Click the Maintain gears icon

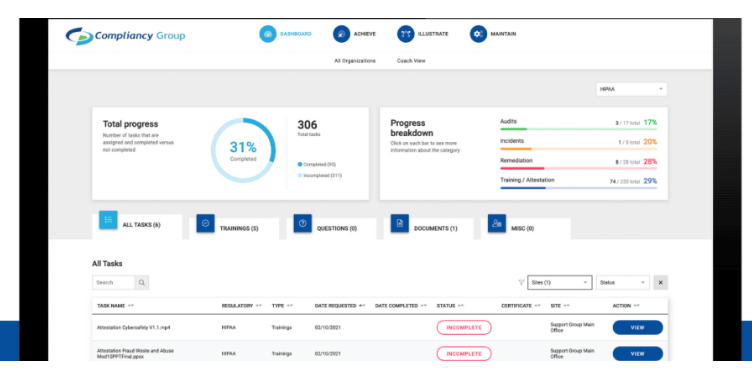pos(478,34)
